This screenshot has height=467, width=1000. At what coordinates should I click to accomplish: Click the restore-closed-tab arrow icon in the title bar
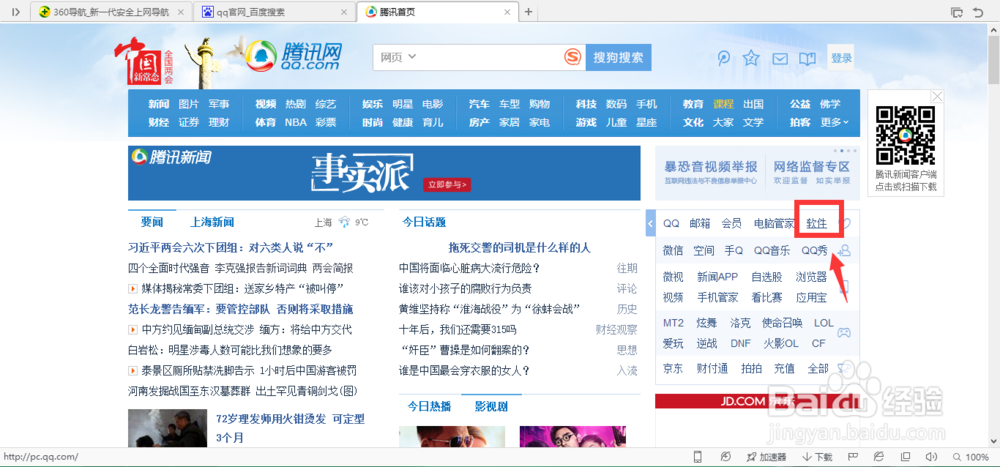(978, 12)
